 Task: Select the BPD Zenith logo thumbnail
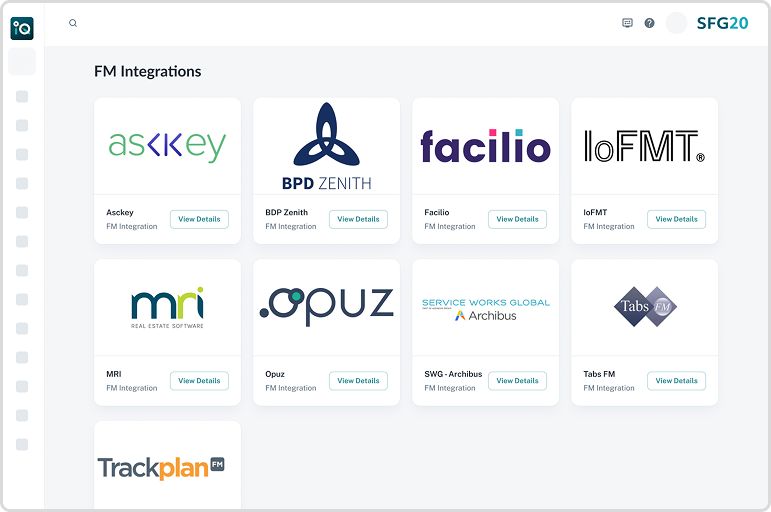(x=326, y=146)
